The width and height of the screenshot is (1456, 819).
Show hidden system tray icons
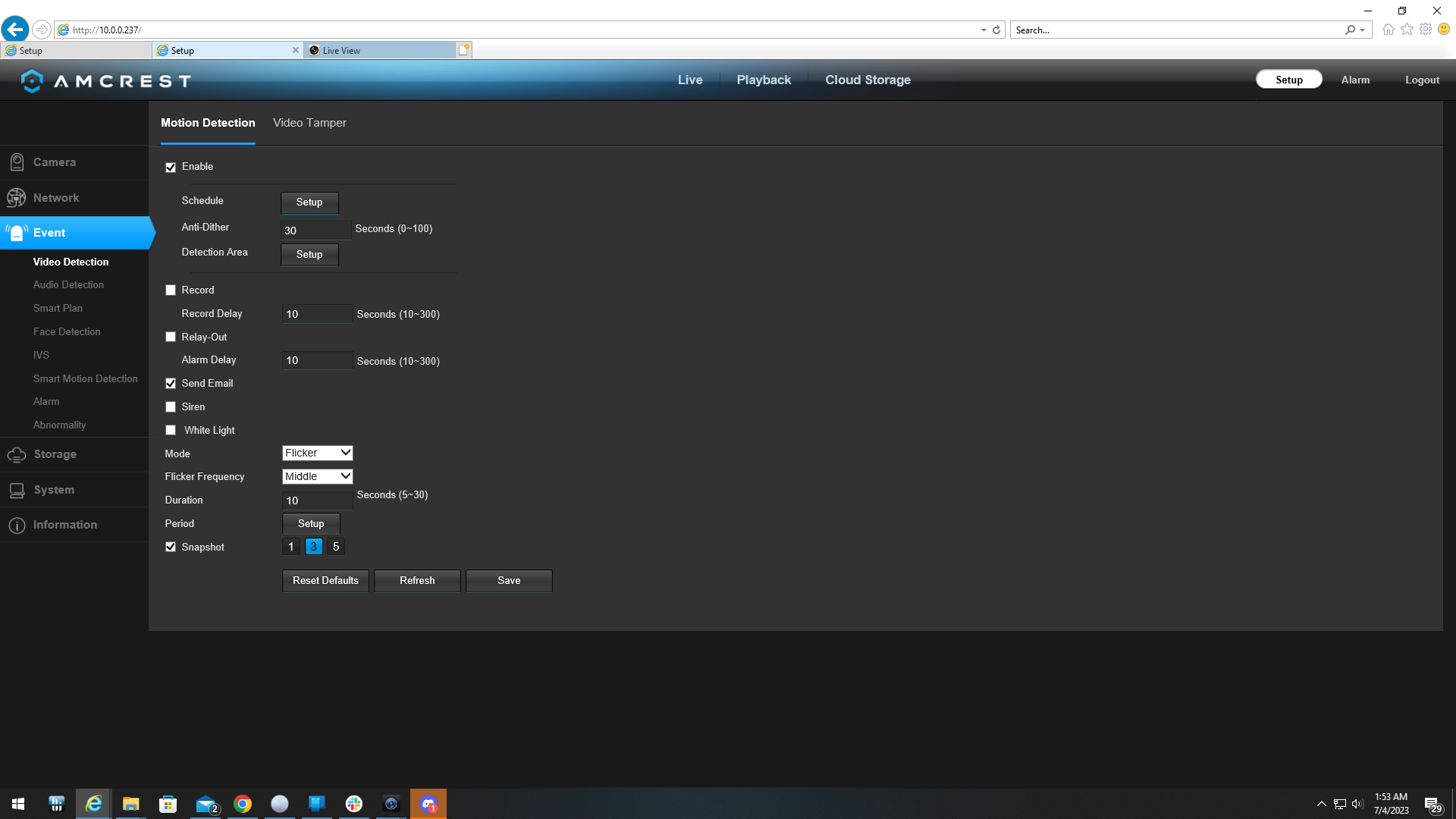coord(1322,804)
